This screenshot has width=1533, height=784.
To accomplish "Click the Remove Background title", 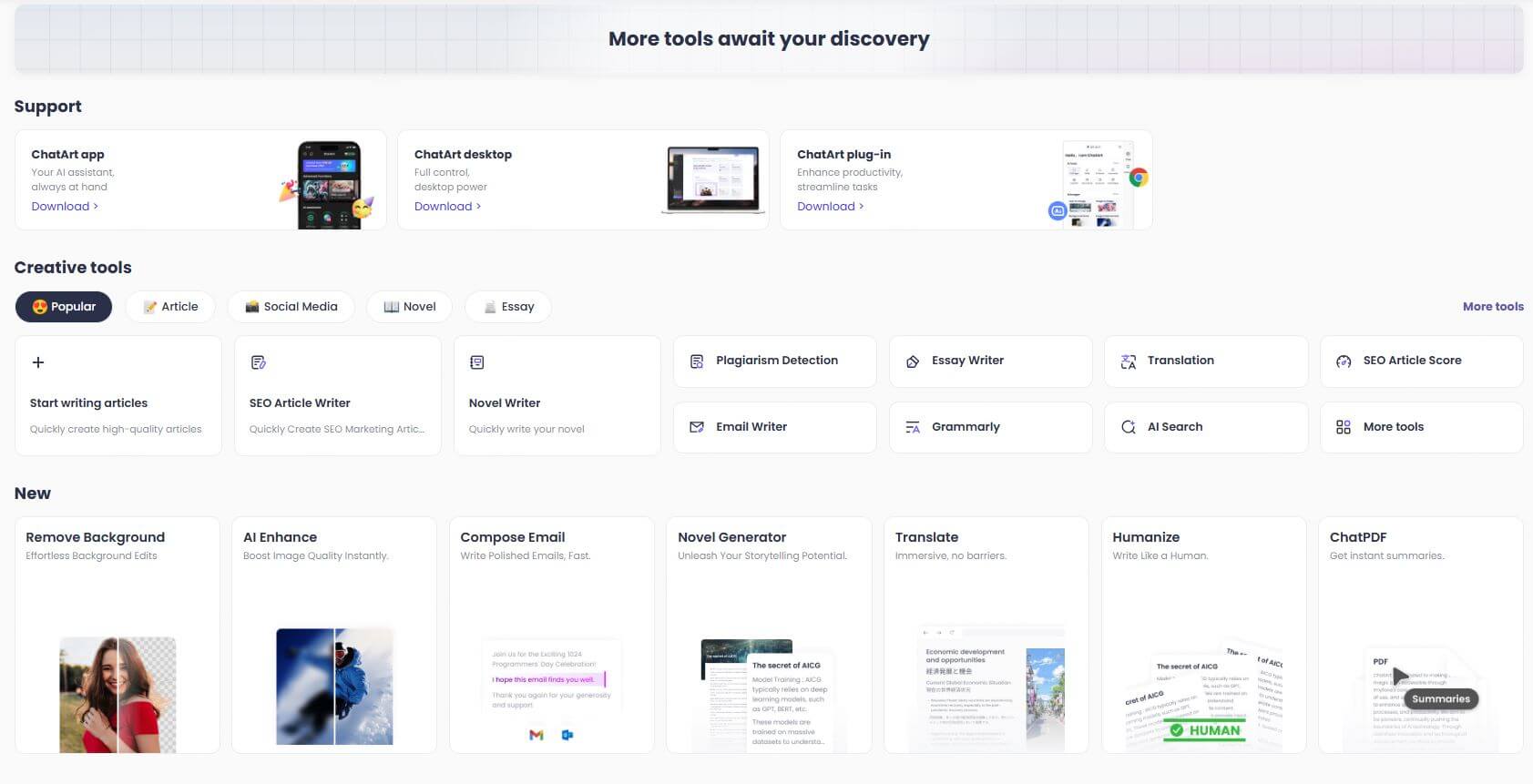I will click(x=96, y=537).
